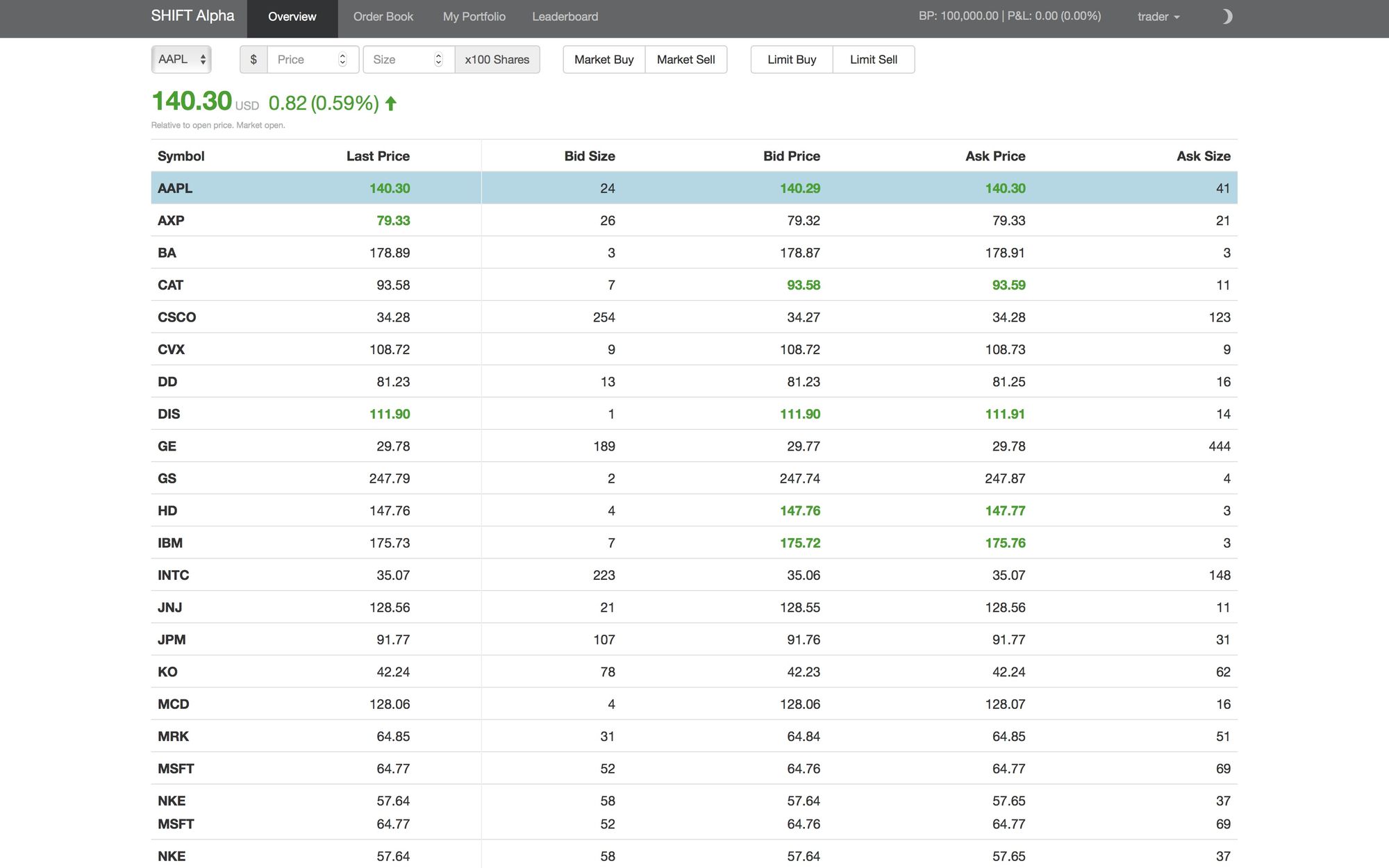The height and width of the screenshot is (868, 1389).
Task: Click the Last Price column header
Action: [378, 156]
